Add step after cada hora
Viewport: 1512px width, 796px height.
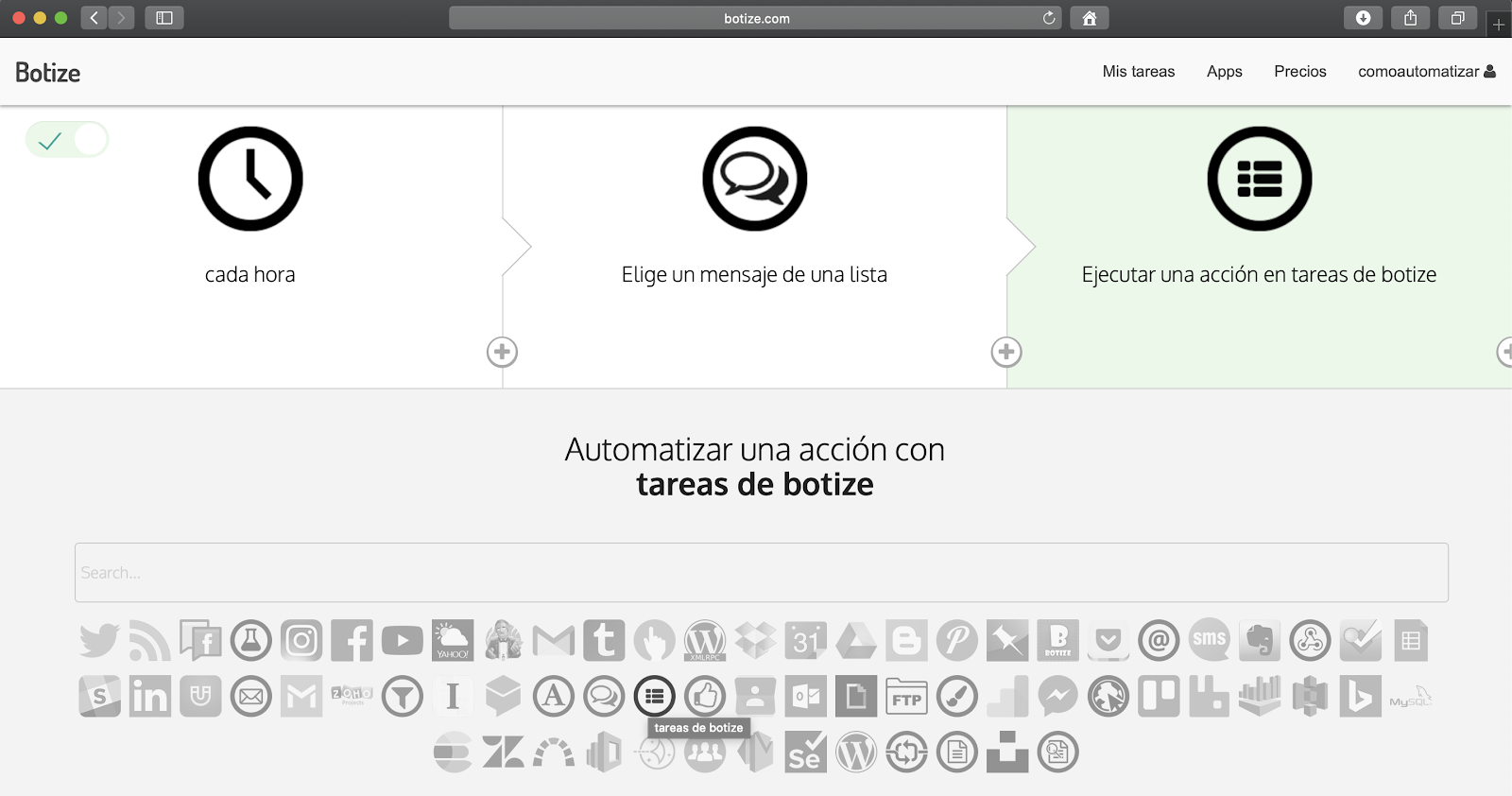pos(502,352)
